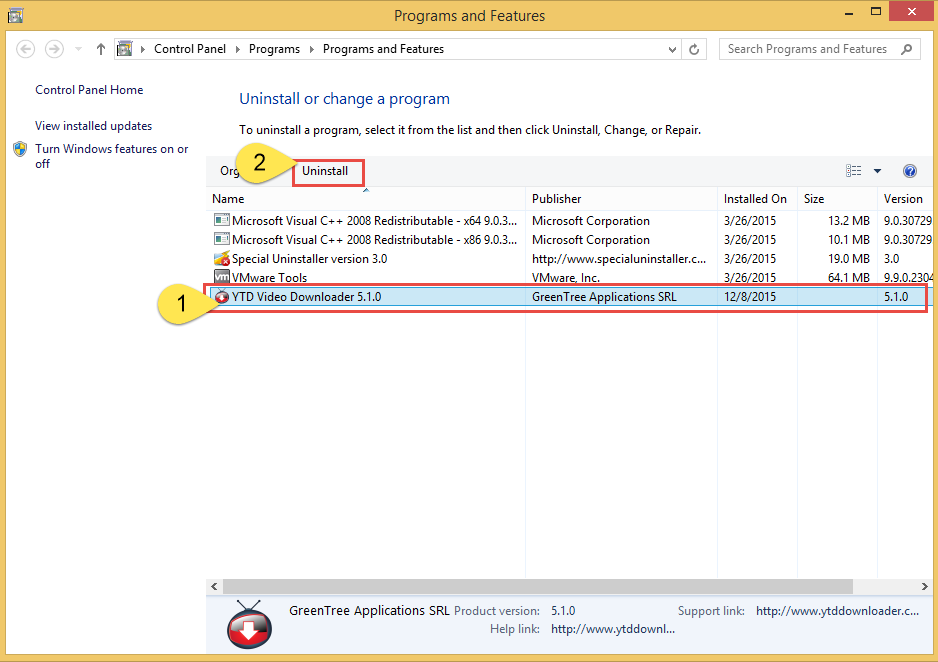The image size is (938, 662).
Task: Minimize the Programs and Features window
Action: [x=849, y=12]
